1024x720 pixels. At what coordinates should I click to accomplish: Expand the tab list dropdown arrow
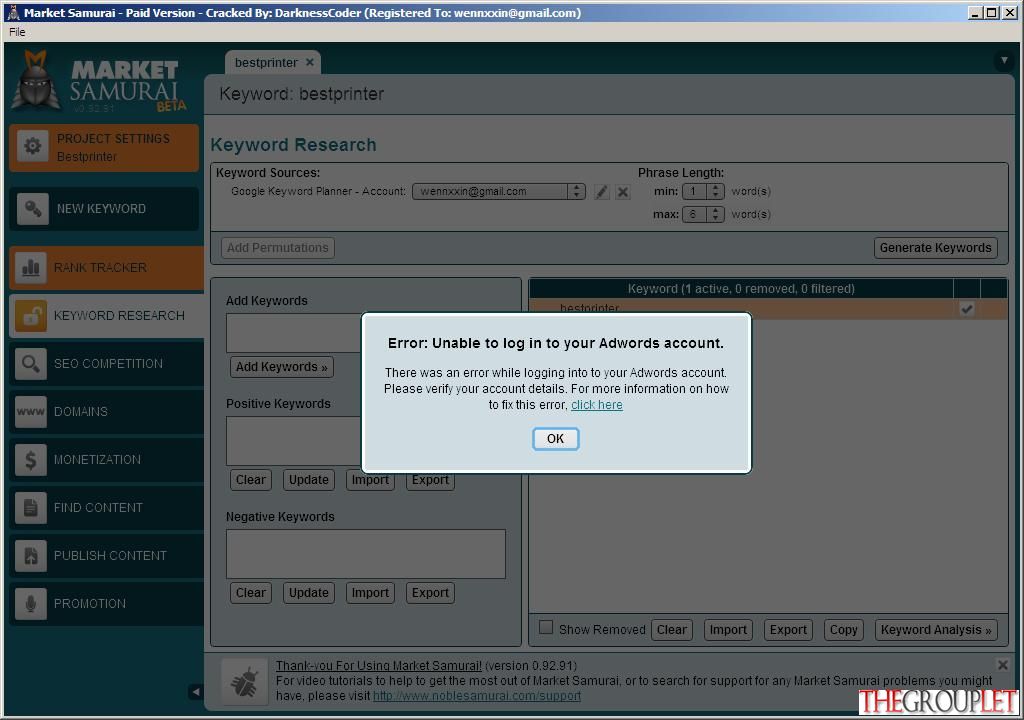point(1004,61)
